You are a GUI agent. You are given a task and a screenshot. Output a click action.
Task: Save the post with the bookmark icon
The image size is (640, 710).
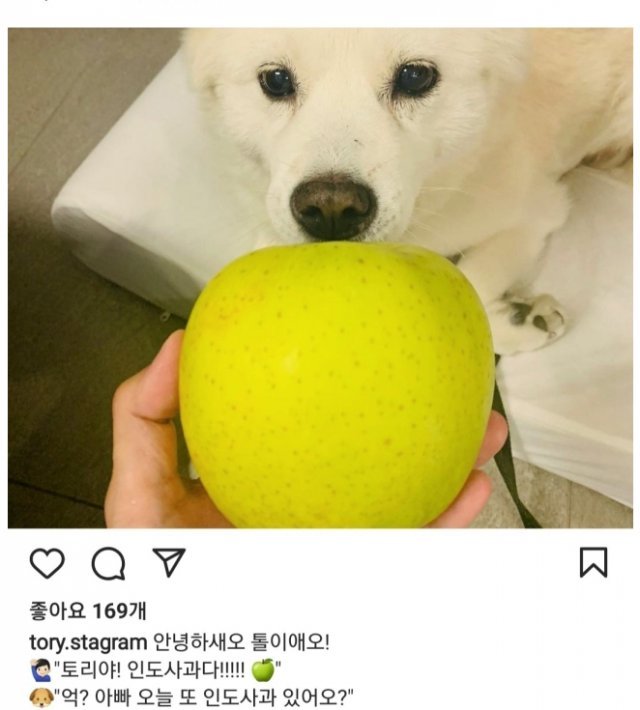(x=593, y=562)
